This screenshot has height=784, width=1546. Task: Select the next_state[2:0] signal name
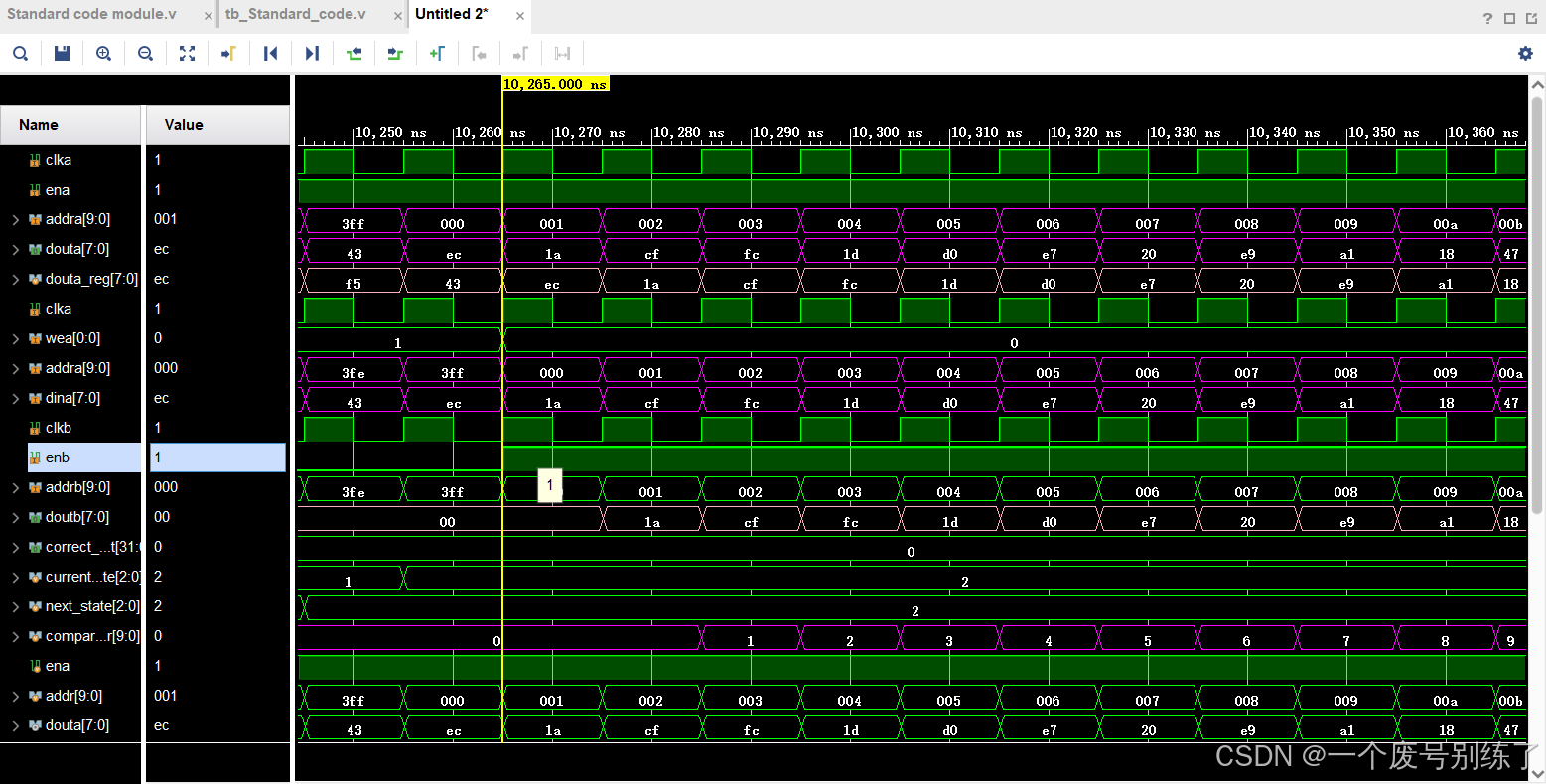click(92, 606)
